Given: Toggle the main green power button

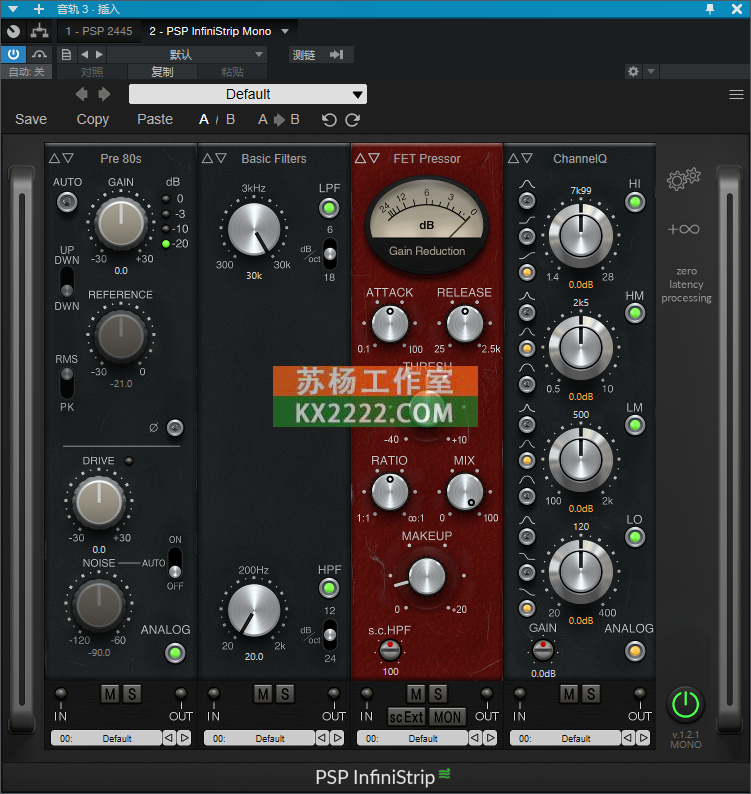Looking at the screenshot, I should point(685,704).
